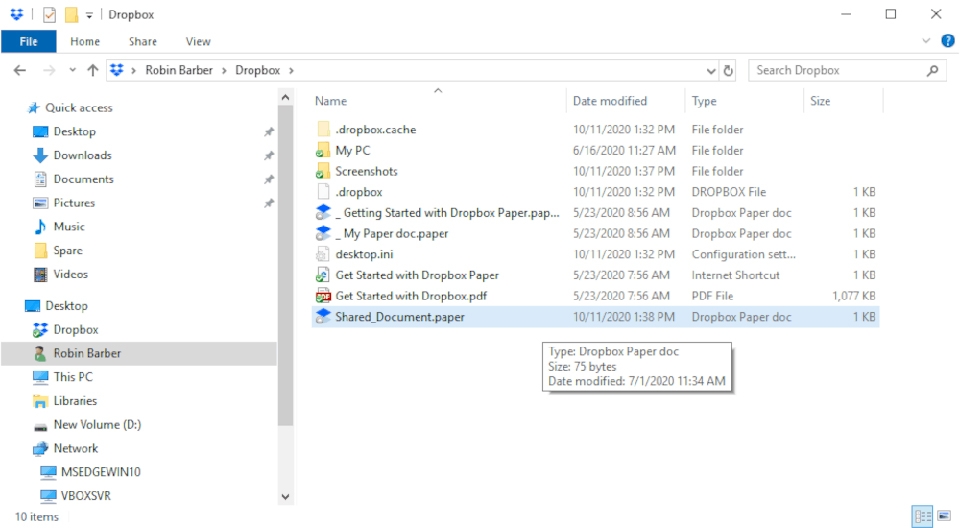Open Videos in the navigation pane
Viewport: 960px width, 528px height.
[70, 274]
